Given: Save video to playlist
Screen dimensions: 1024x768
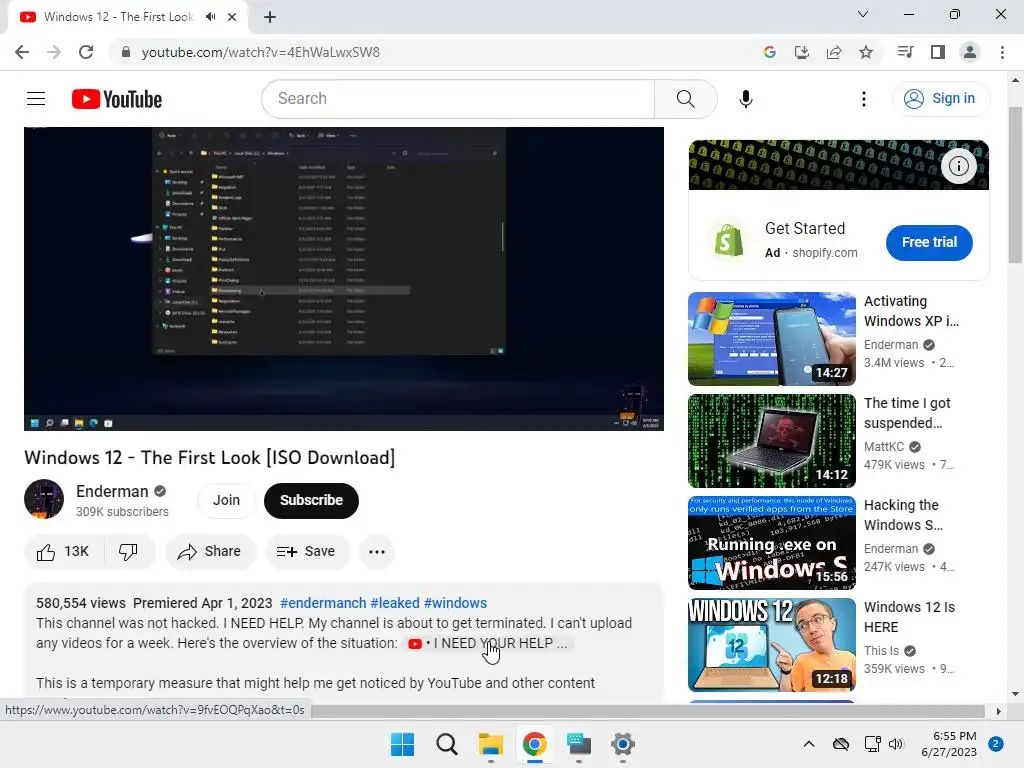Looking at the screenshot, I should tap(306, 552).
